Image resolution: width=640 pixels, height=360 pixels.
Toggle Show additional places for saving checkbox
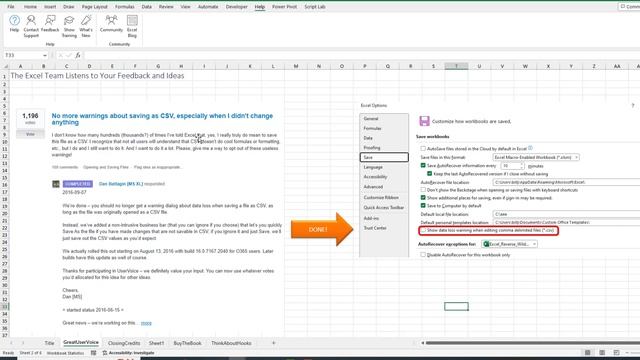pyautogui.click(x=423, y=198)
